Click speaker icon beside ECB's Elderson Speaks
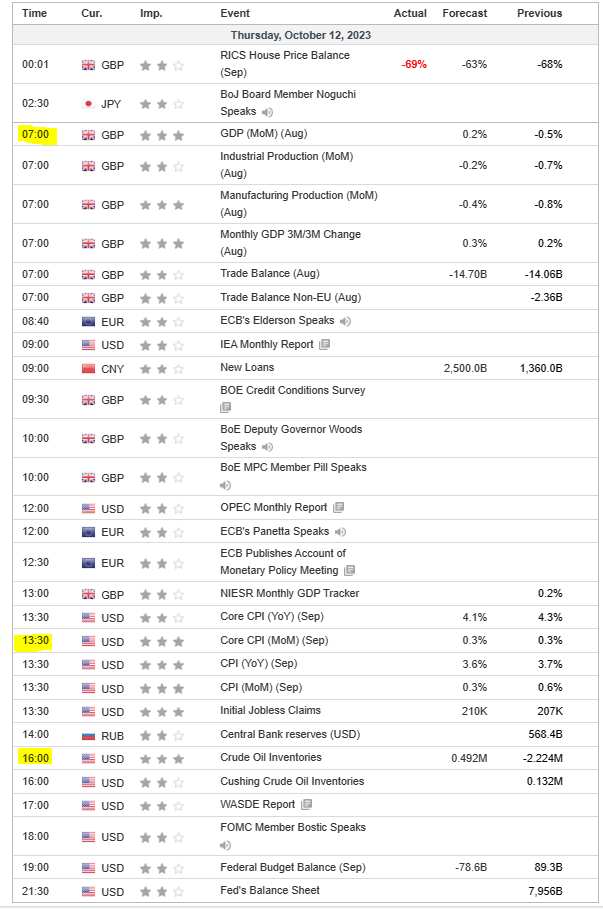Image resolution: width=603 pixels, height=909 pixels. [x=345, y=322]
